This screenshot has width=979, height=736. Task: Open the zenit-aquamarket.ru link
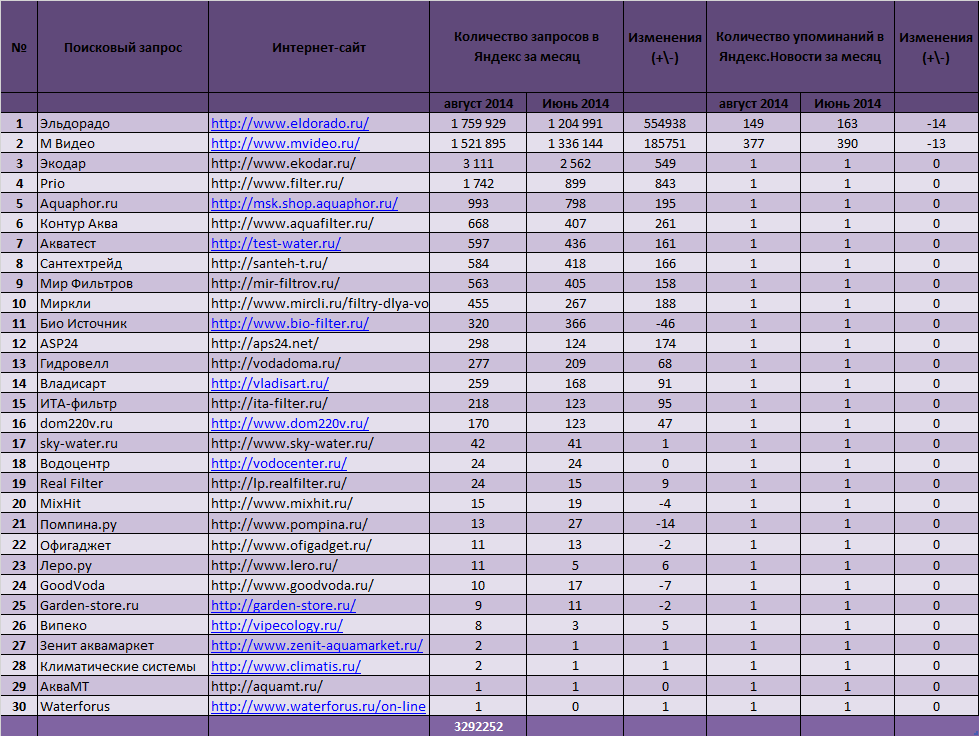click(x=317, y=645)
